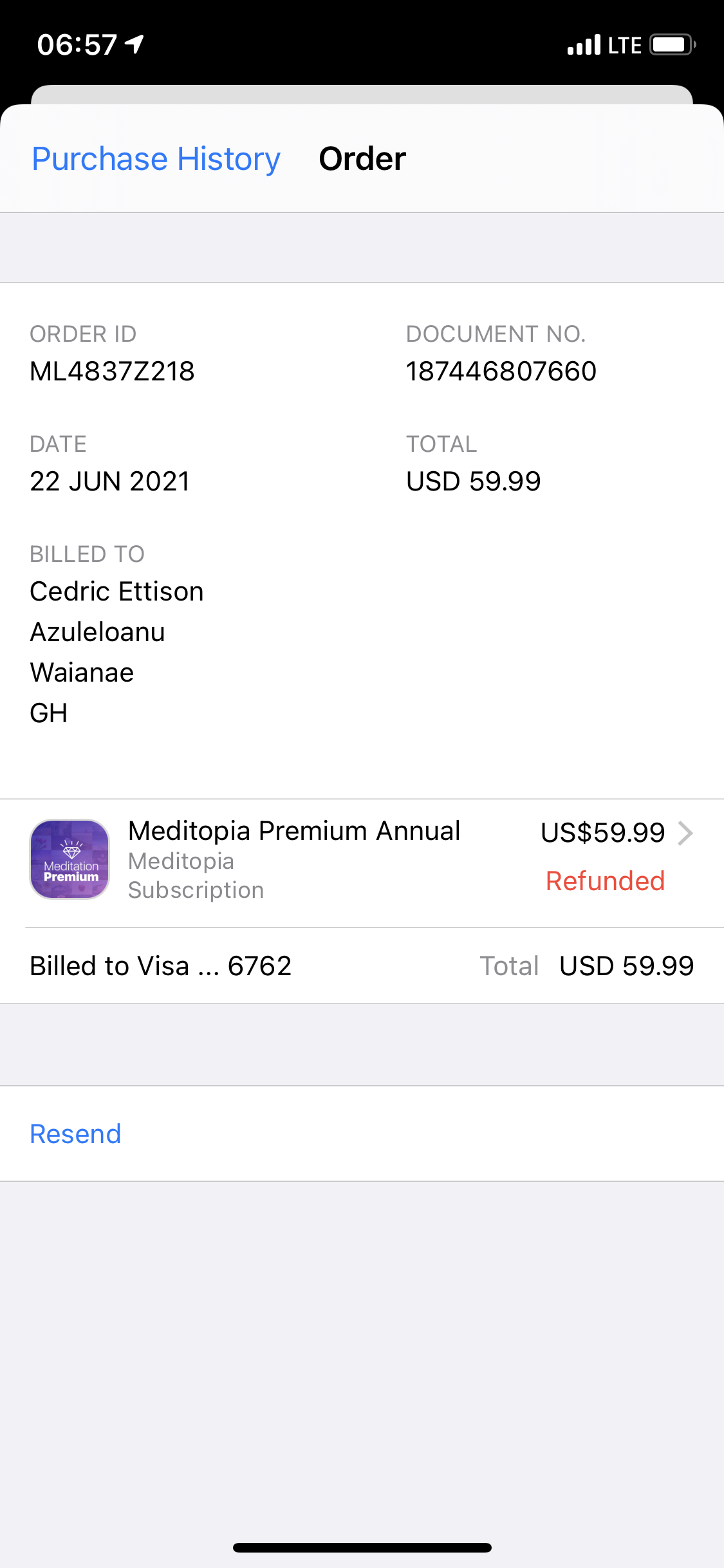Tap the 06:57 clock in status bar
This screenshot has width=724, height=1568.
tap(77, 45)
